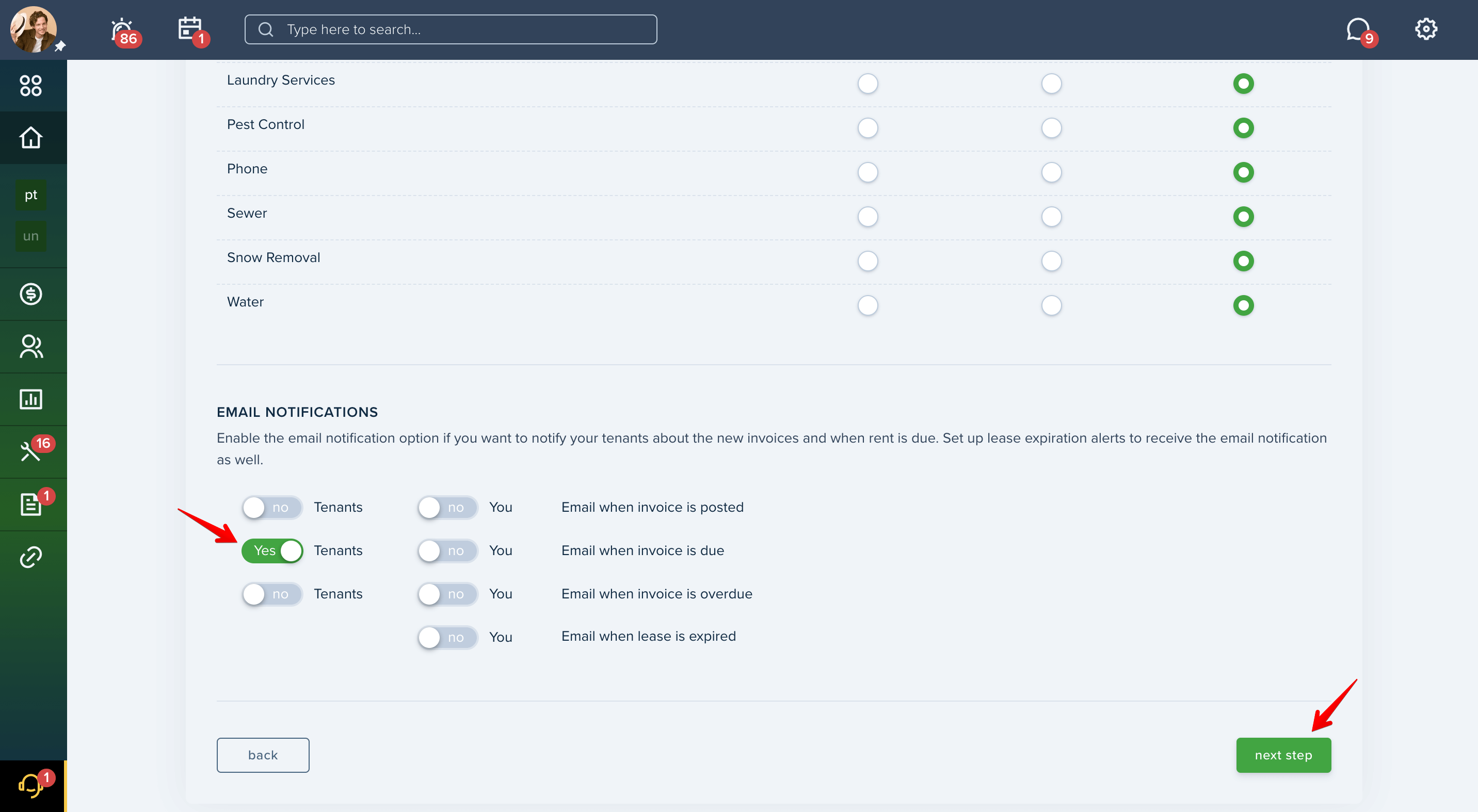Select the green third radio for Laundry Services

(1243, 84)
